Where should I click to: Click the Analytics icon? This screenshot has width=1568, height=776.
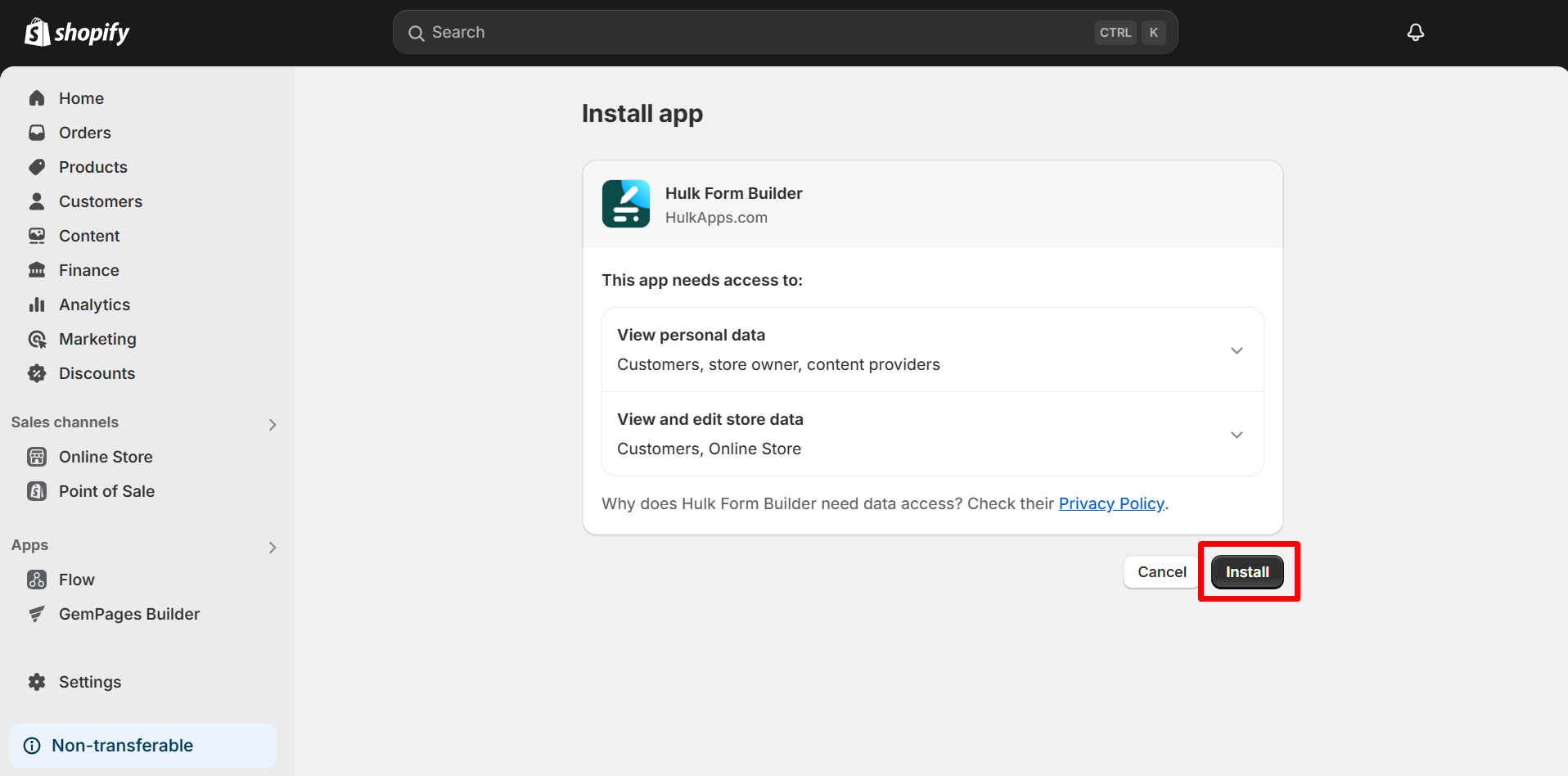click(37, 304)
